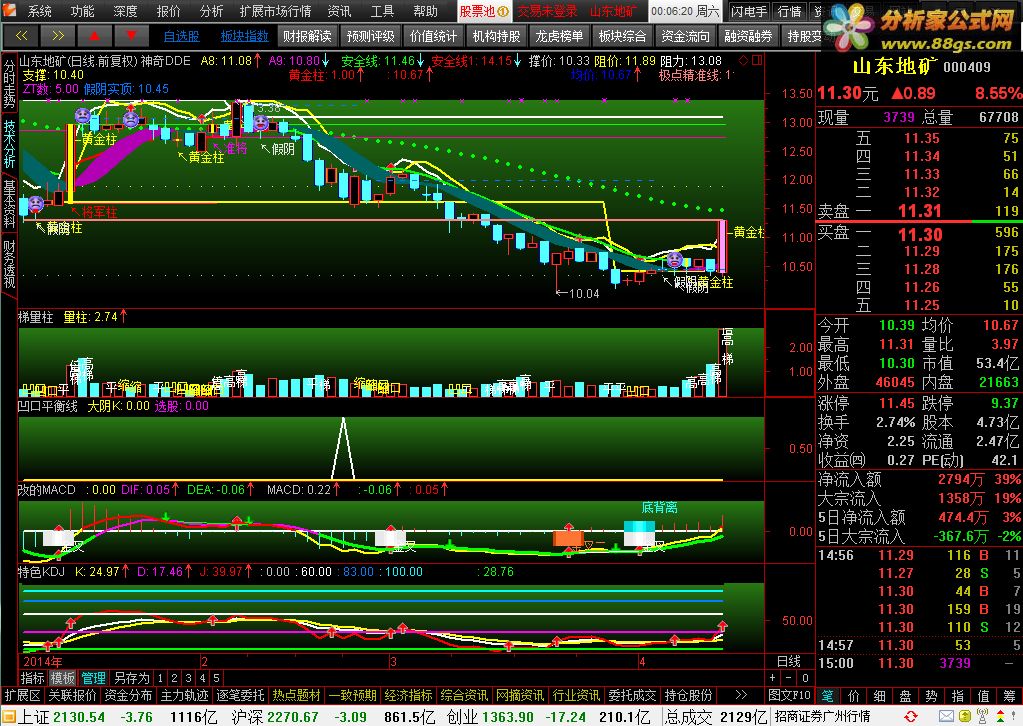Click the 日线 period label
The width and height of the screenshot is (1023, 726).
[x=789, y=661]
